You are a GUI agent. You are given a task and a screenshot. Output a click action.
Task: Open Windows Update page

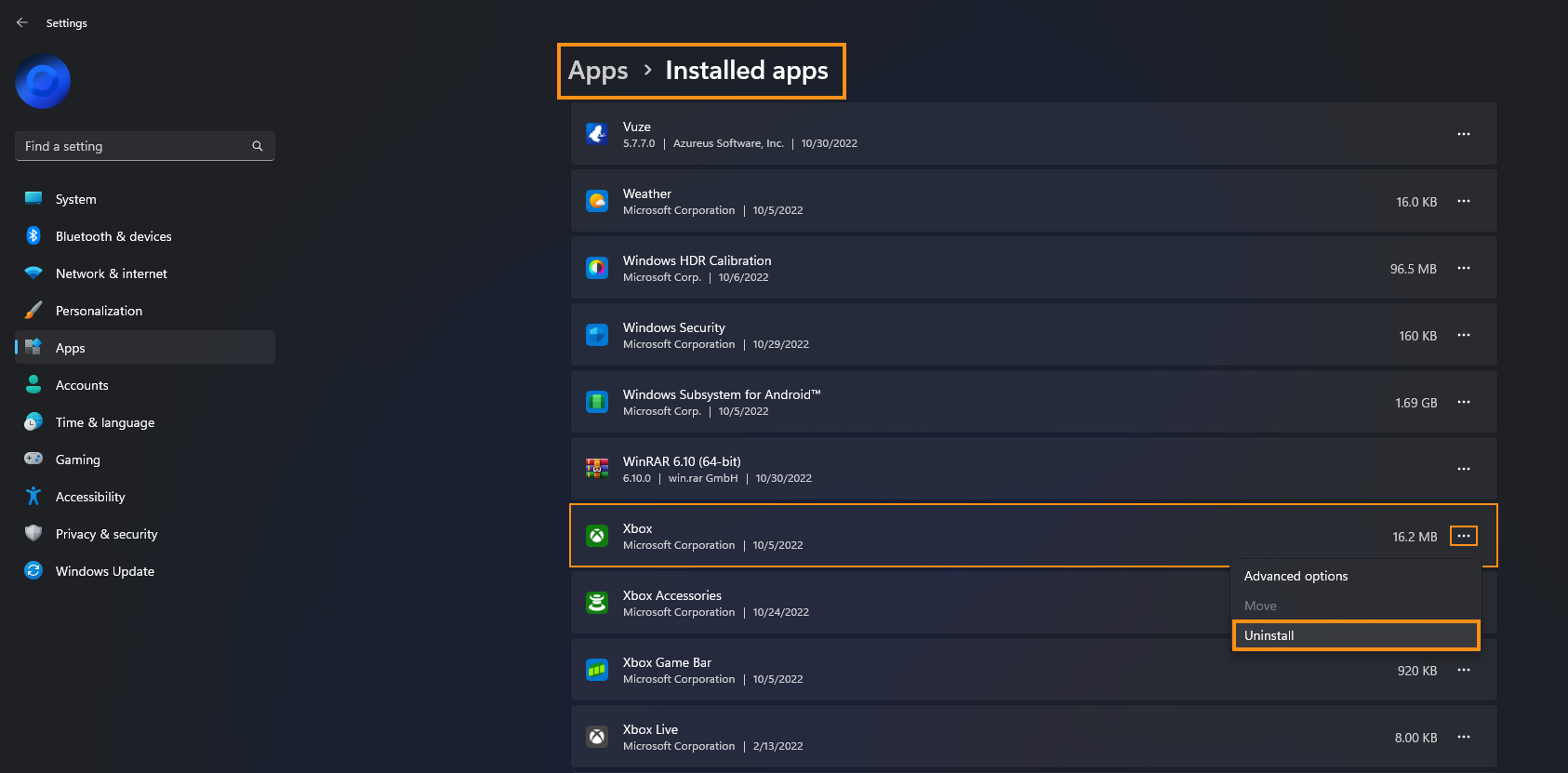[x=144, y=571]
